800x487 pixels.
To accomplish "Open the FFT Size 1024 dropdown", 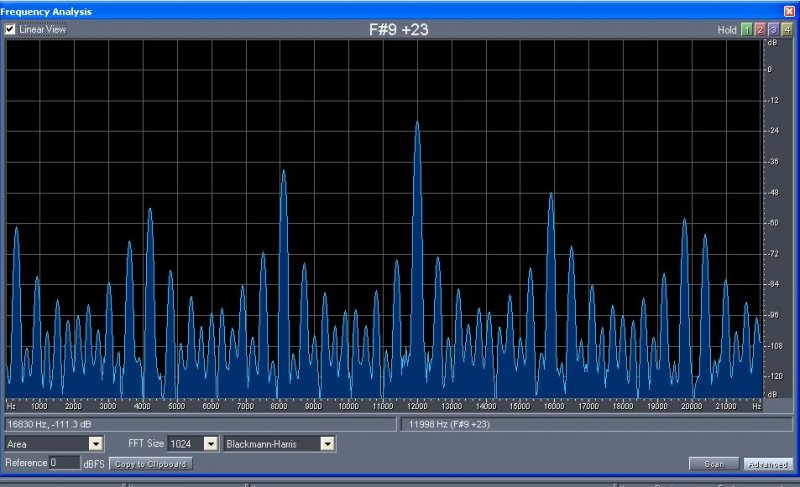I will (211, 444).
